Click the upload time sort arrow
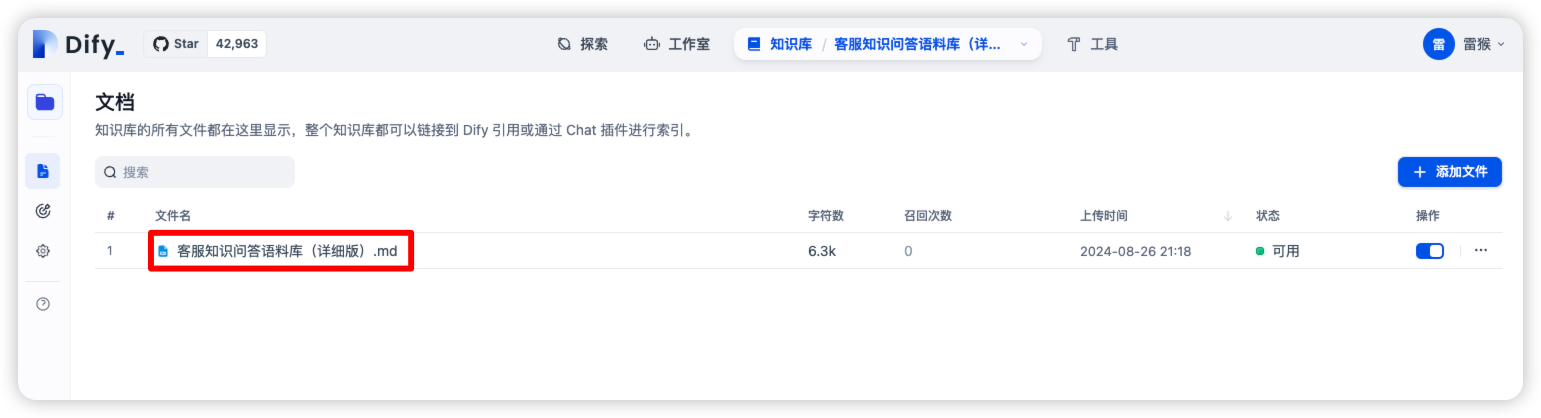1541x418 pixels. pyautogui.click(x=1228, y=216)
